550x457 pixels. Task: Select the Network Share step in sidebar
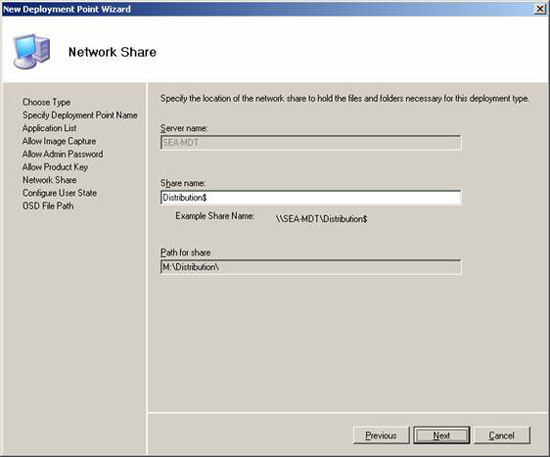pos(49,180)
